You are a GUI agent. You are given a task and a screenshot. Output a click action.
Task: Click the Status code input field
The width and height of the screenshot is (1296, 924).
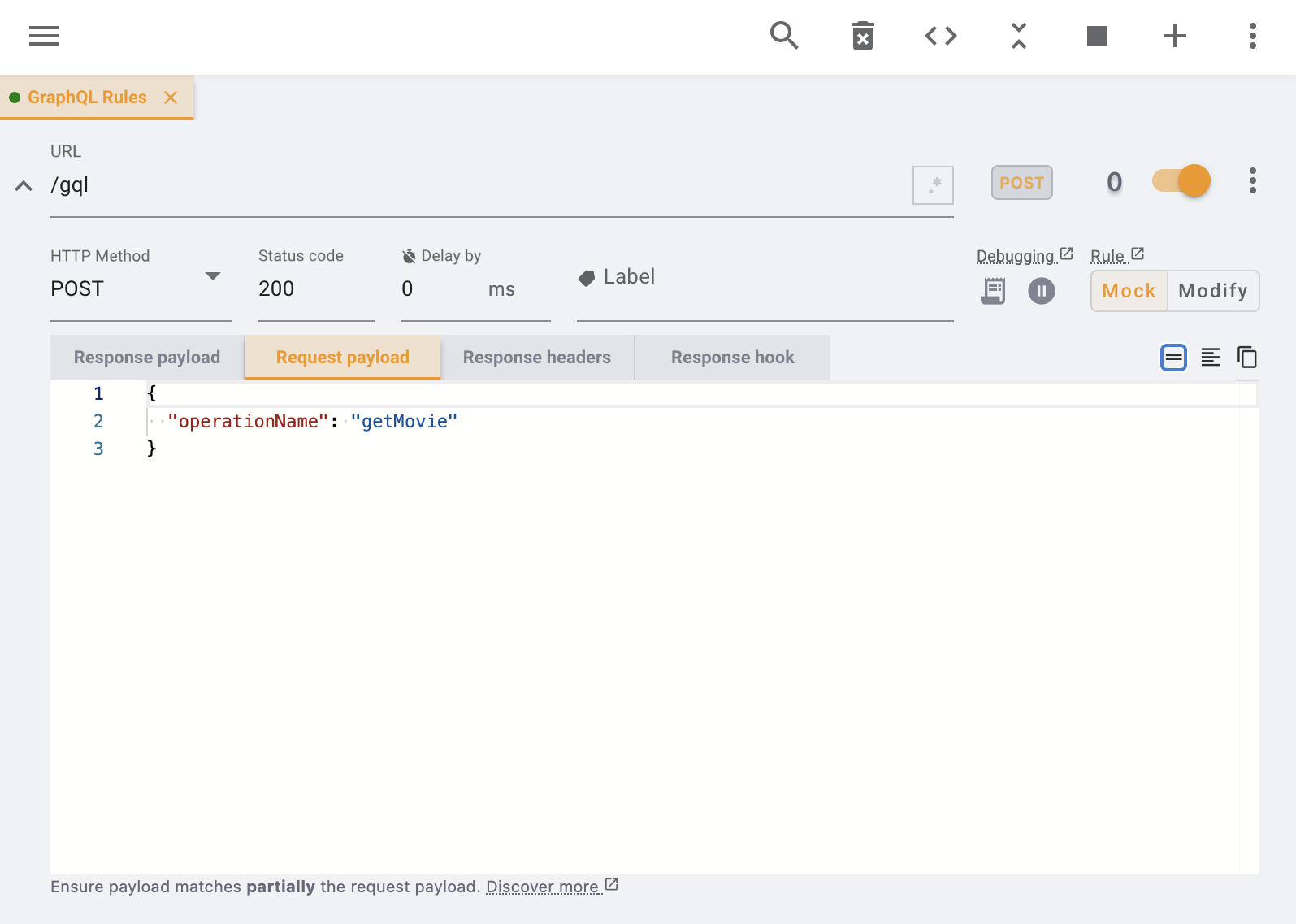click(315, 288)
